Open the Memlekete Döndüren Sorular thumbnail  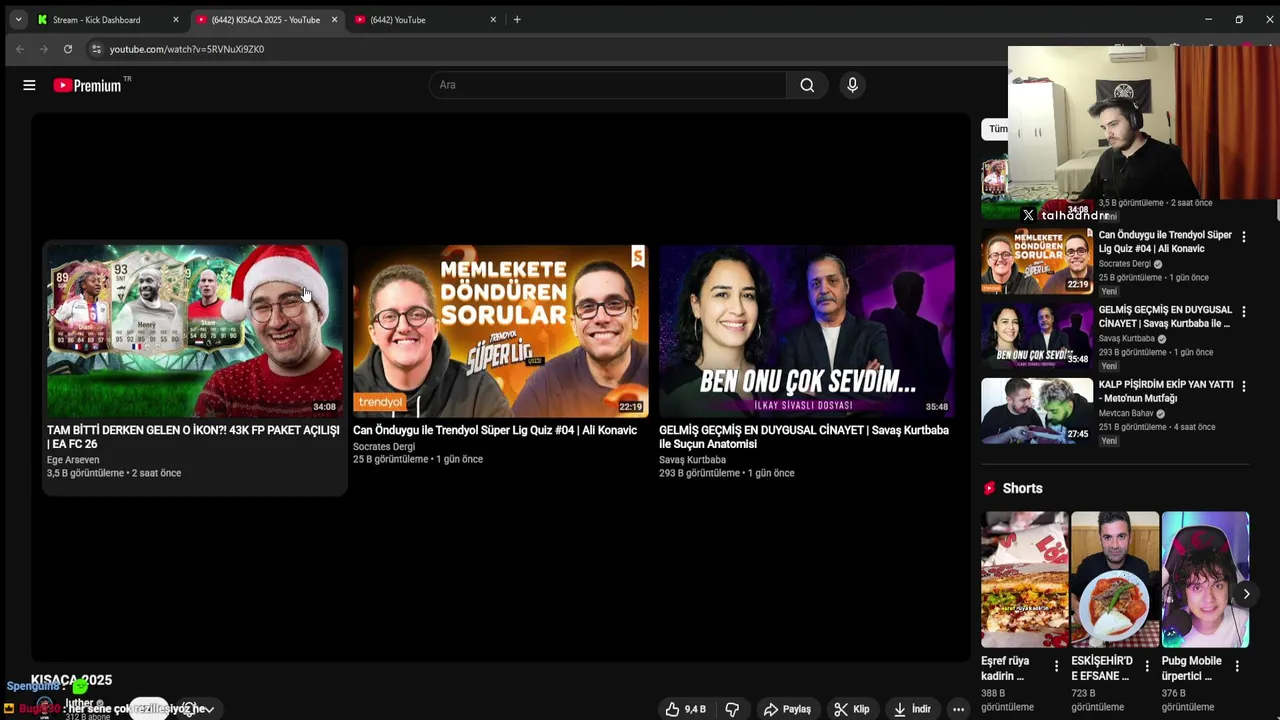pos(500,331)
